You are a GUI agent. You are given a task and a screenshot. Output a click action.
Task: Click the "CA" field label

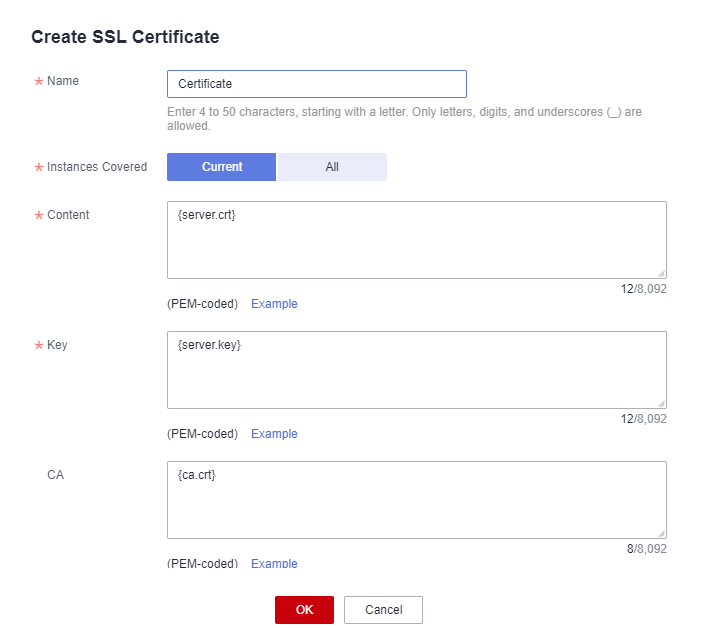pyautogui.click(x=55, y=475)
